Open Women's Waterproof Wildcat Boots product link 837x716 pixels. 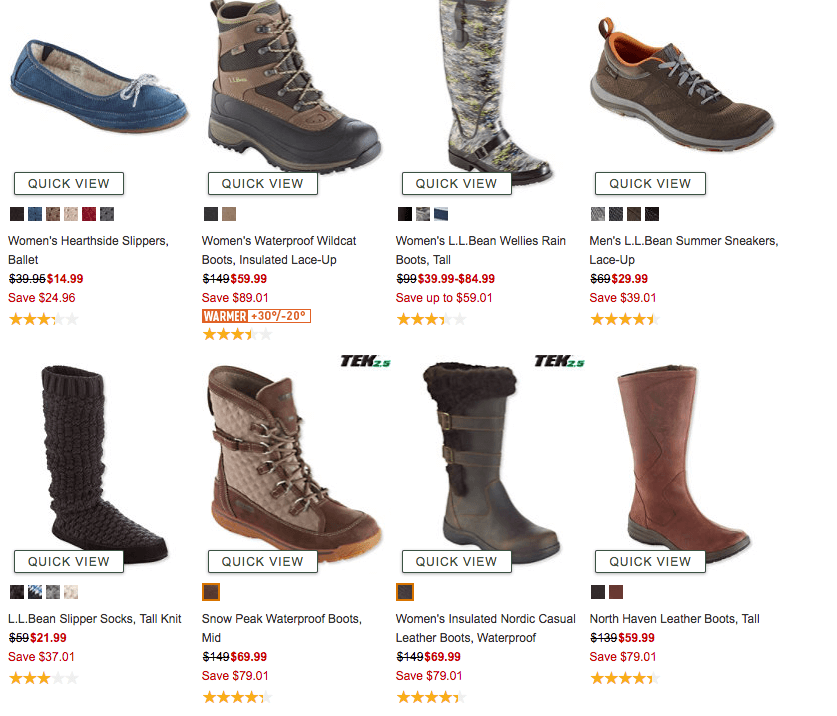(279, 250)
